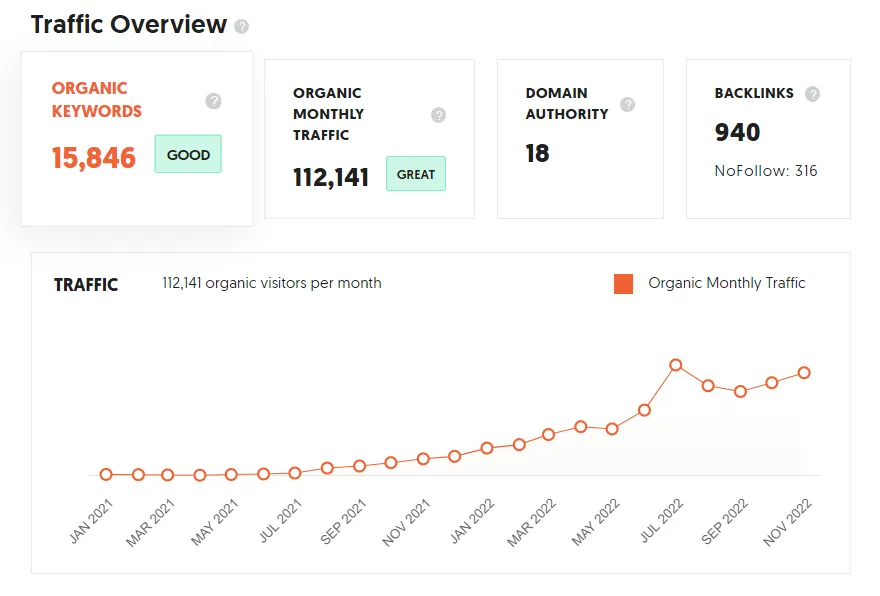Click the JAN 2021 axis label

point(91,521)
